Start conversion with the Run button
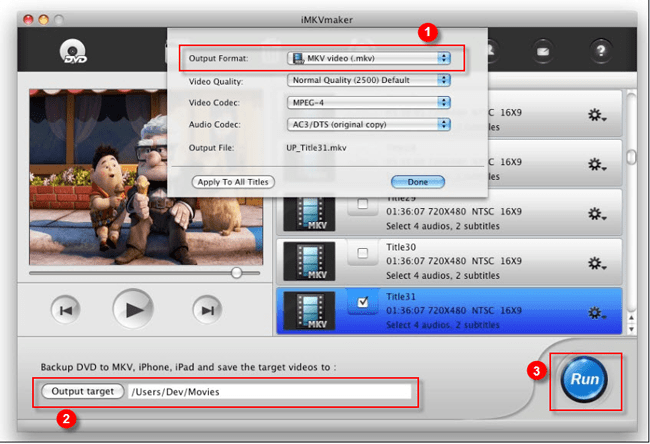650x444 pixels. pos(584,379)
